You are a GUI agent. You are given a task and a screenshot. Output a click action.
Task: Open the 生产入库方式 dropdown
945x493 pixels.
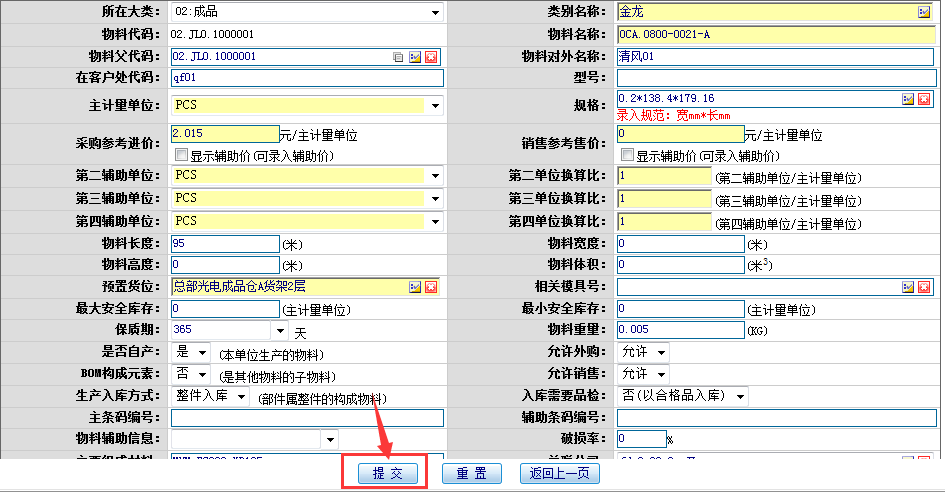pyautogui.click(x=241, y=397)
